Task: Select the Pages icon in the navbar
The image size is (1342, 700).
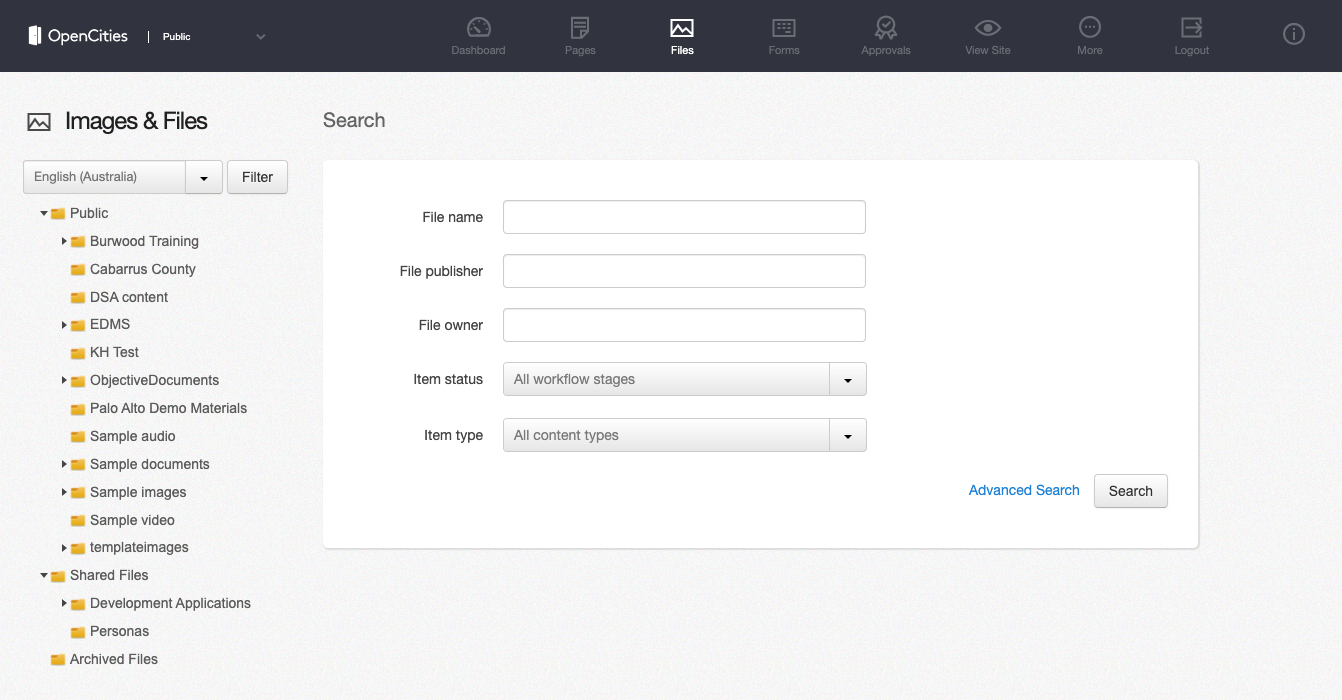Action: click(579, 34)
